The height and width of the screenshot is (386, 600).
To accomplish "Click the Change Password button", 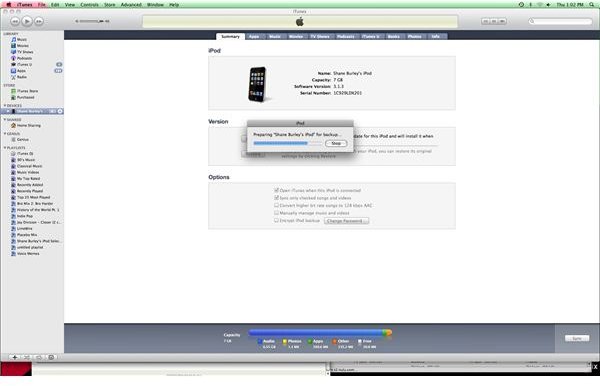I will [x=346, y=221].
